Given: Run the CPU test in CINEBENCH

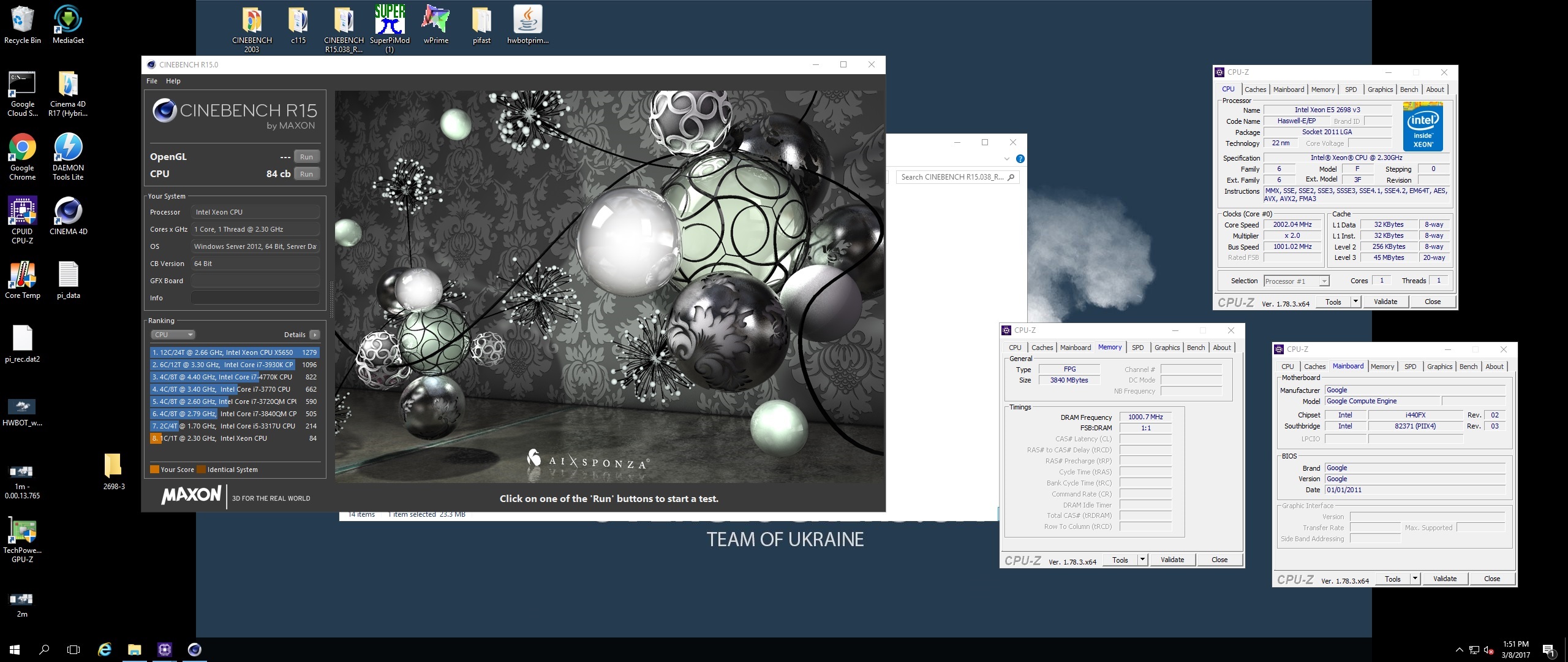Looking at the screenshot, I should (x=306, y=174).
